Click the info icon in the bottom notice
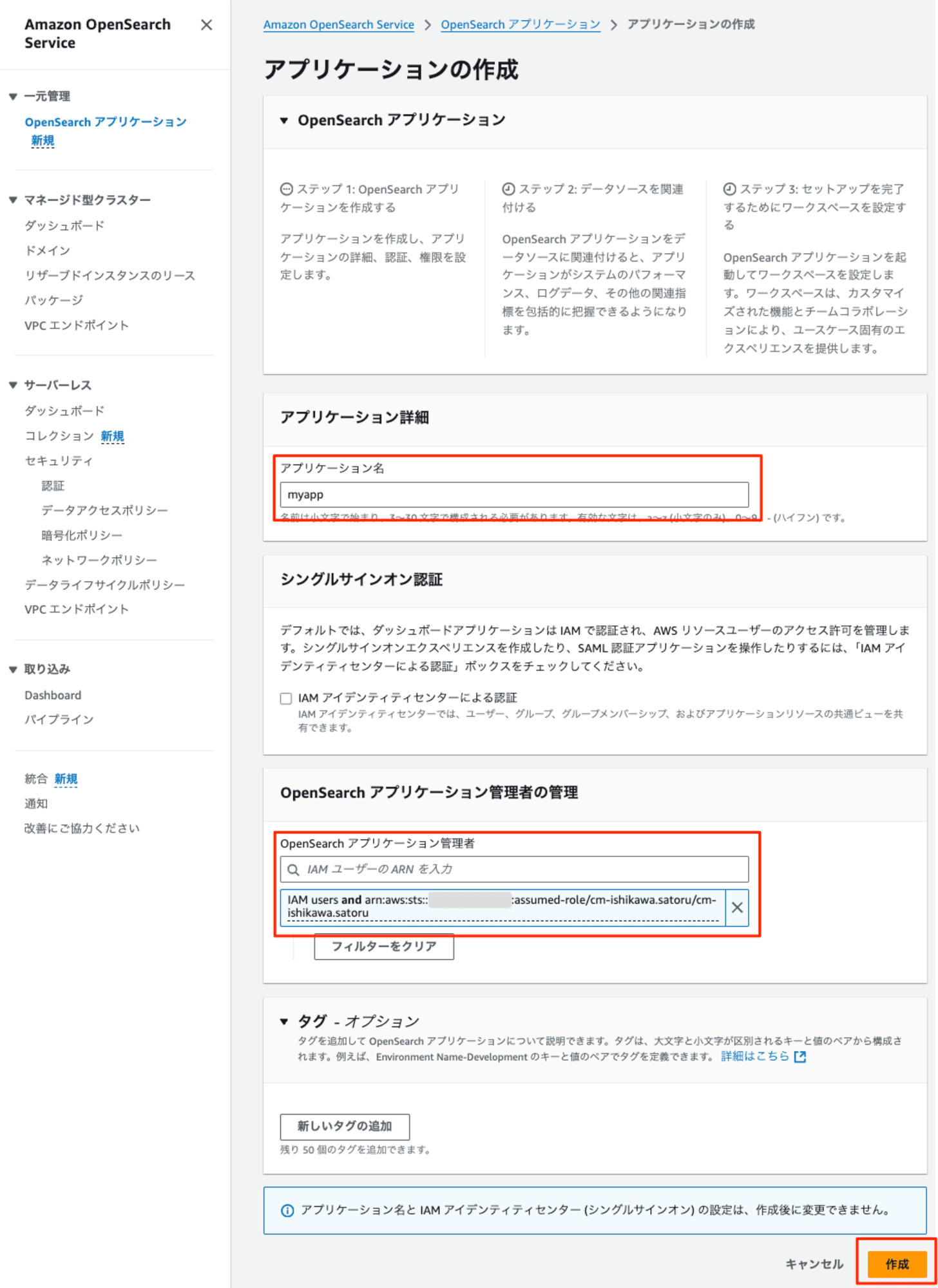This screenshot has width=938, height=1288. [287, 1211]
